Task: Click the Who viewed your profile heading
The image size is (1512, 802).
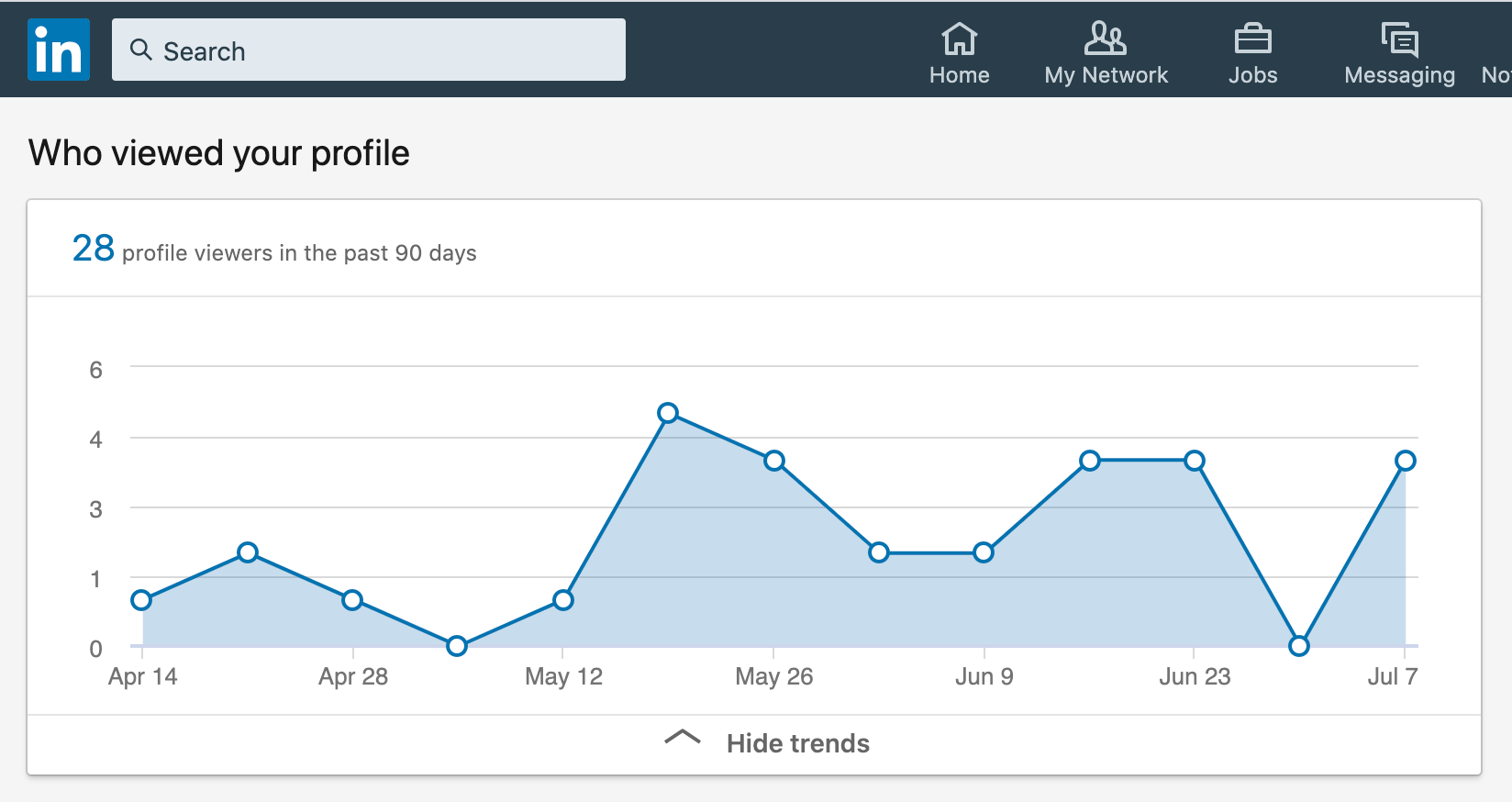Action: 219,153
